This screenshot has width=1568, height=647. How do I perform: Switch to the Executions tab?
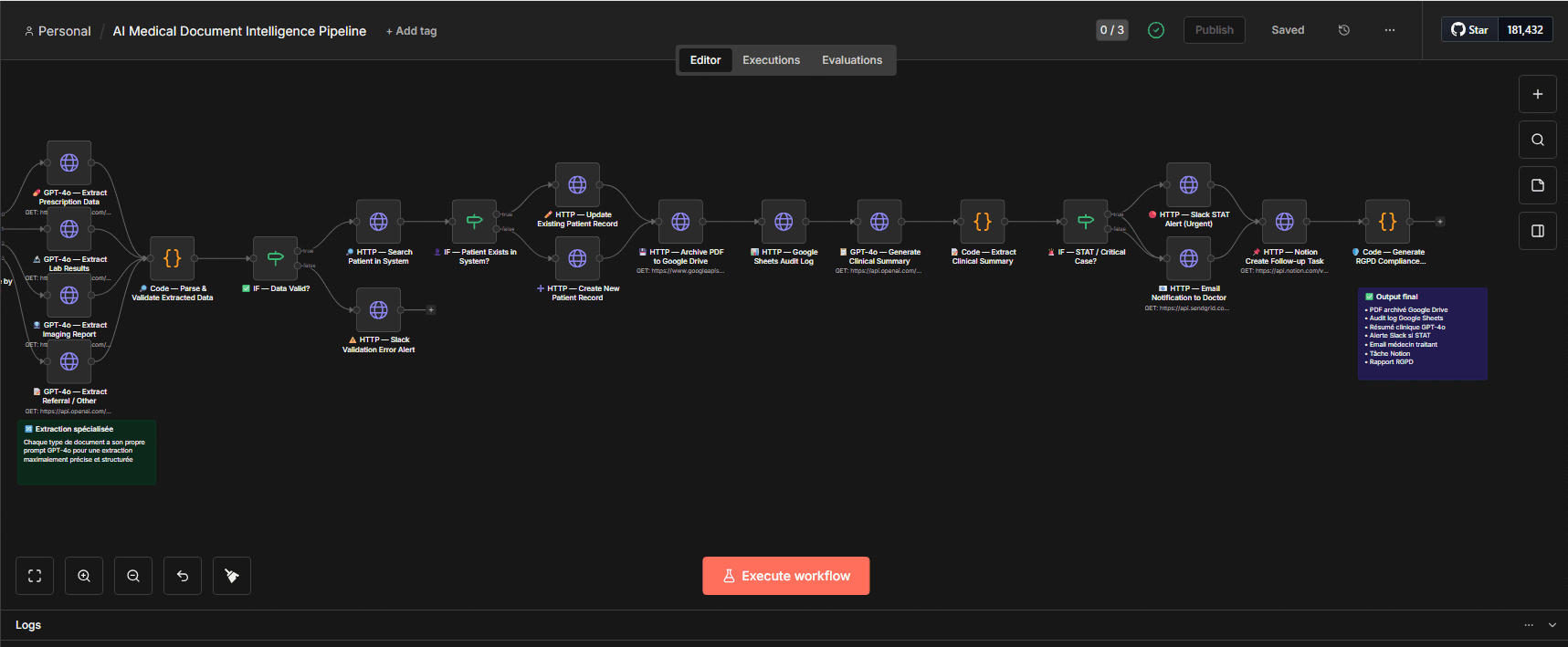[771, 60]
